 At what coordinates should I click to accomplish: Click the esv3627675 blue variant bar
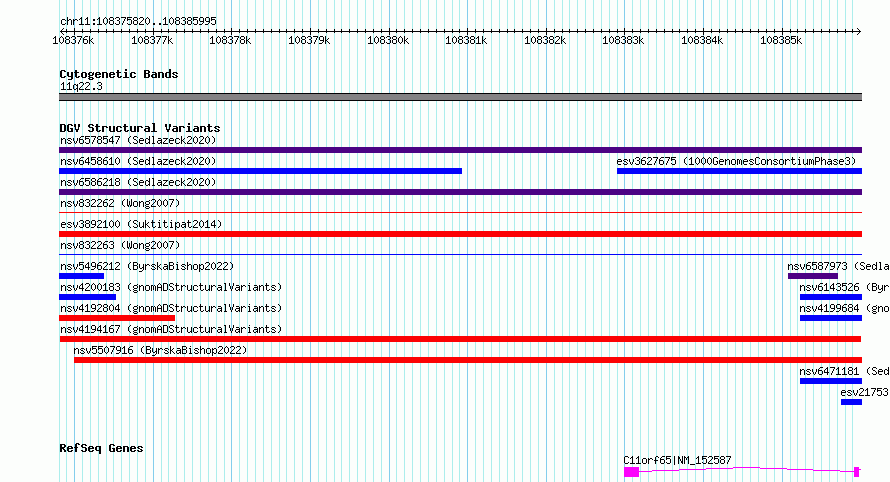pyautogui.click(x=740, y=171)
